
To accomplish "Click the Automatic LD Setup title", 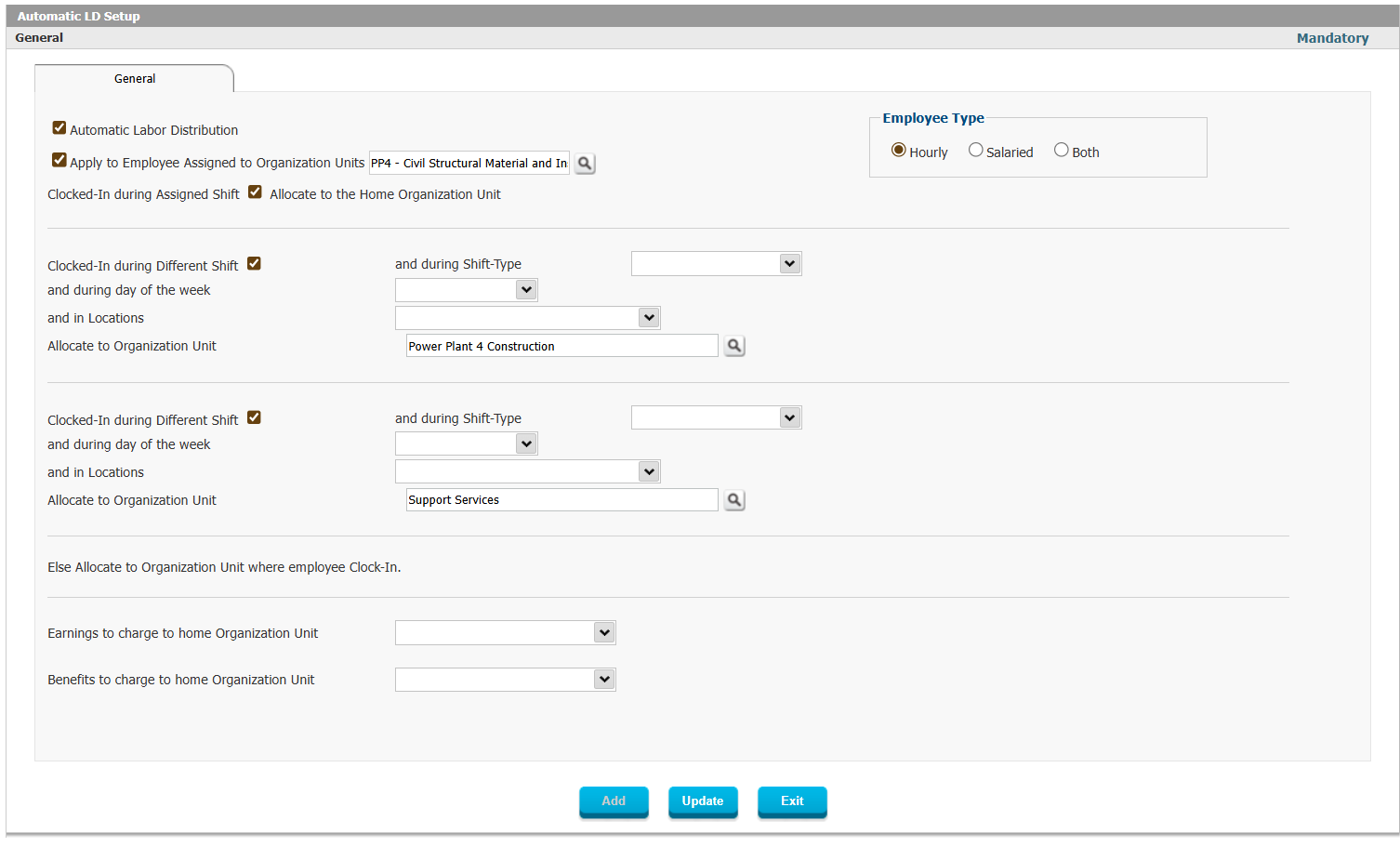I will (79, 16).
